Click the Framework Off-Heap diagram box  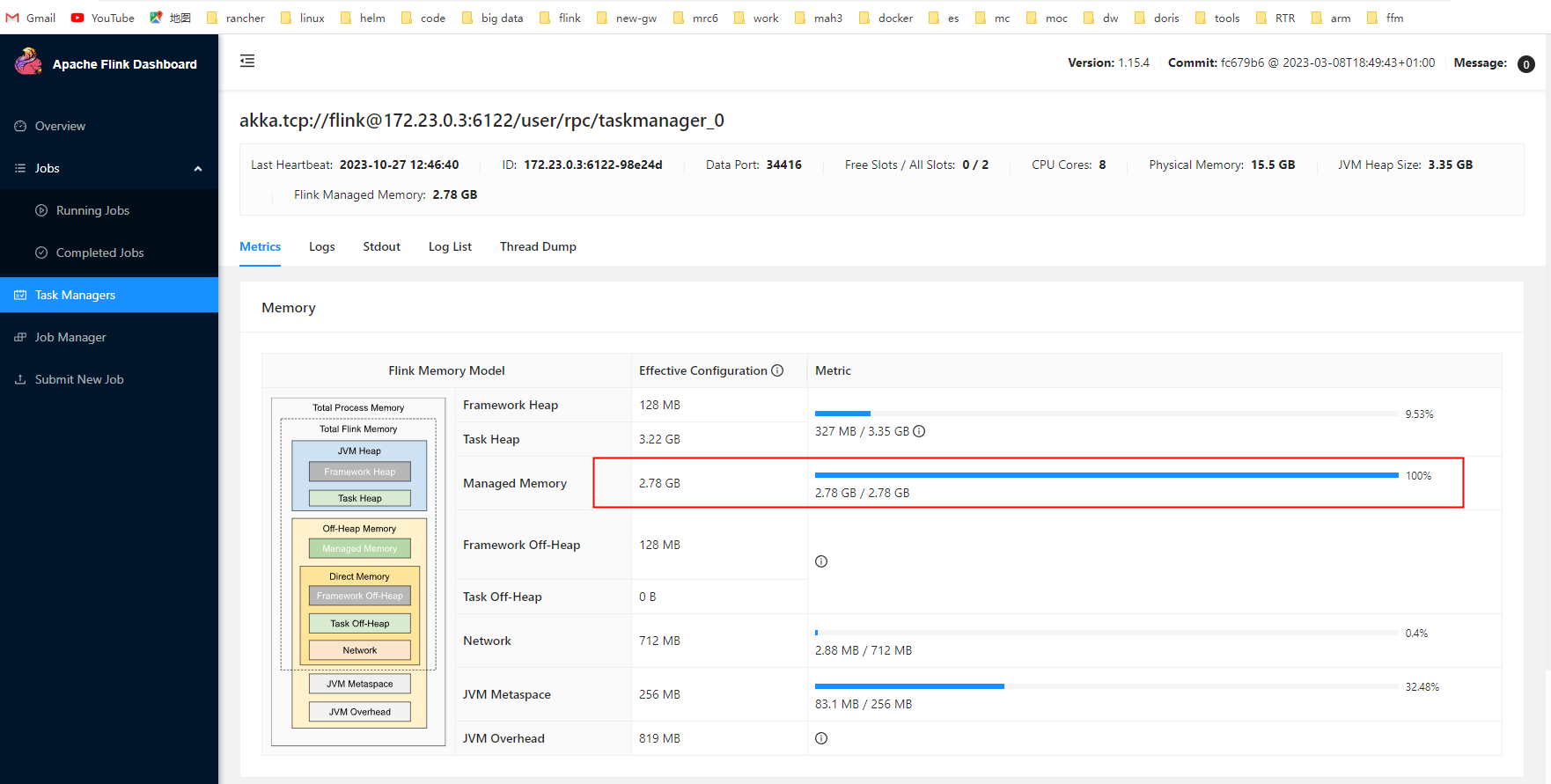[360, 596]
